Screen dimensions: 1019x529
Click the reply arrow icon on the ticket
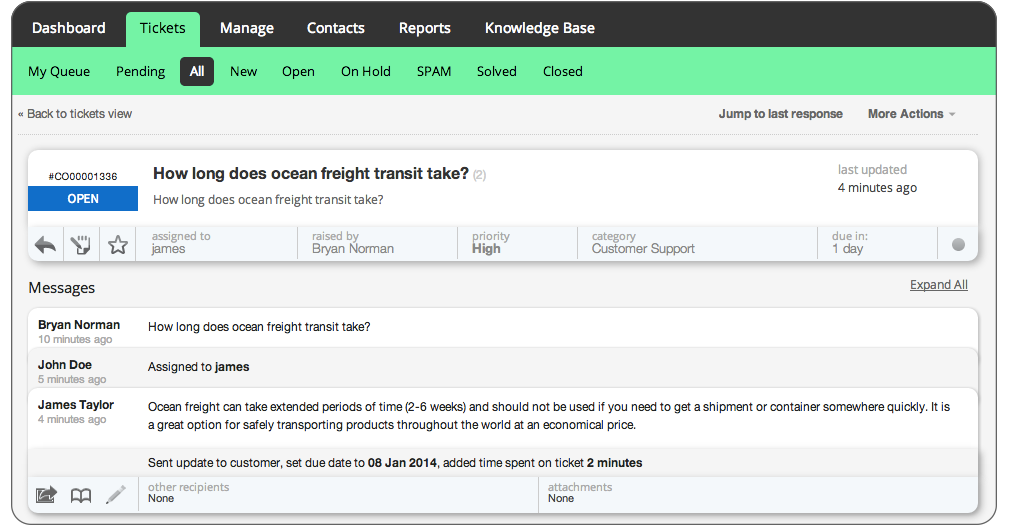(x=45, y=245)
